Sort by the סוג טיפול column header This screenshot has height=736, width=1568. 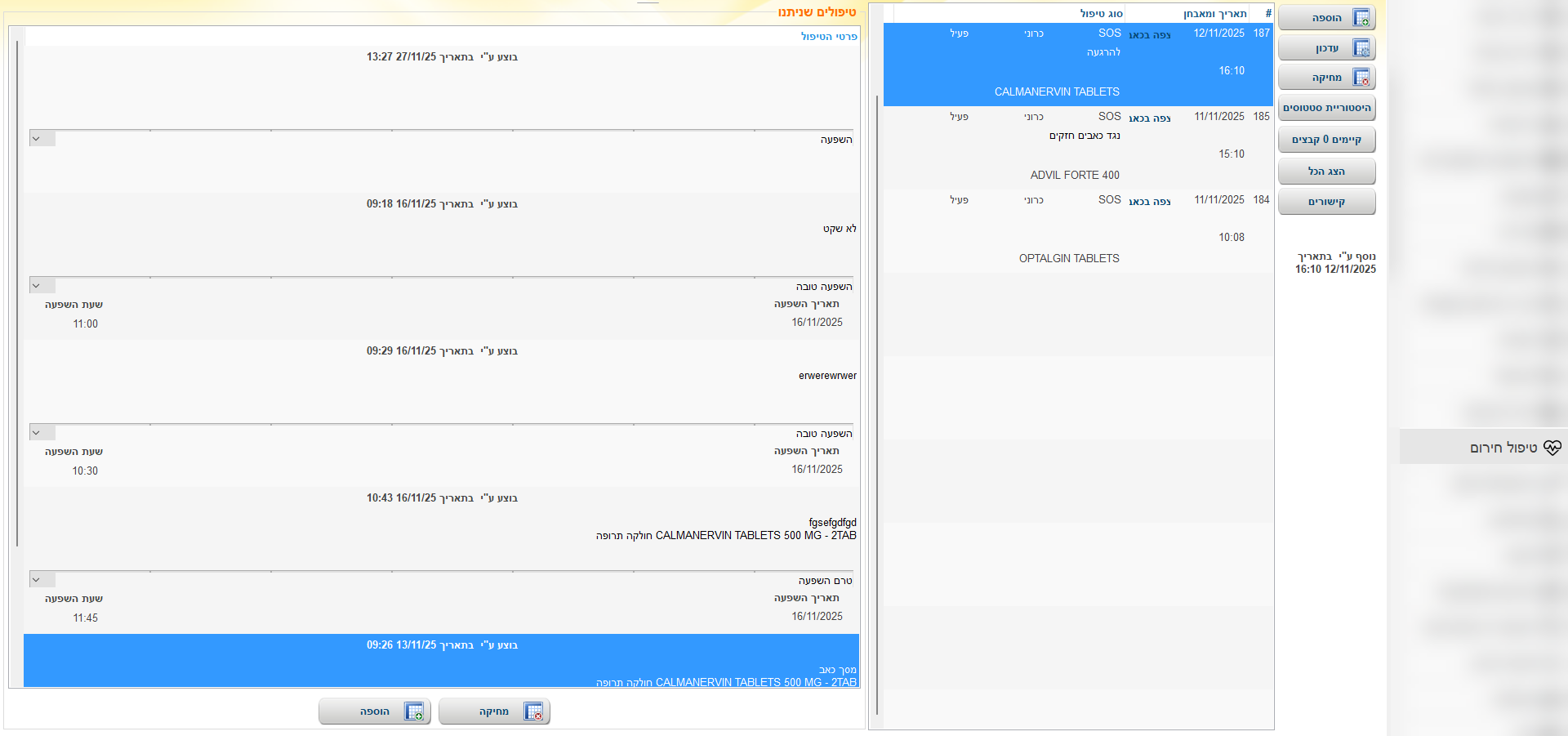click(1101, 14)
